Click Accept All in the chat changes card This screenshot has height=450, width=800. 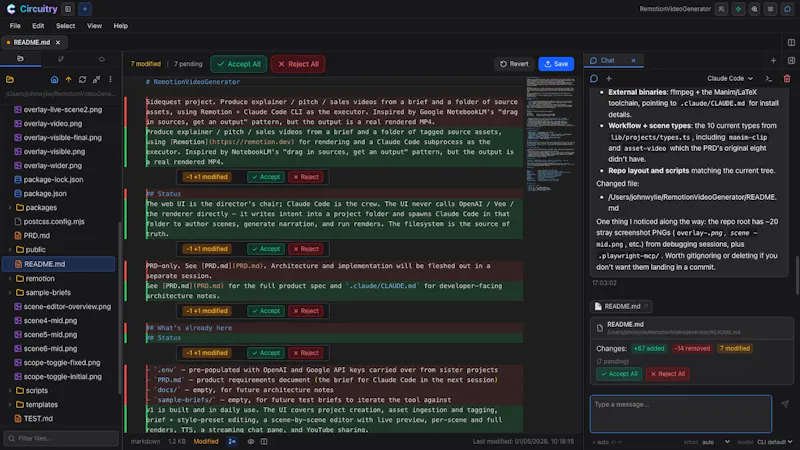coord(619,374)
